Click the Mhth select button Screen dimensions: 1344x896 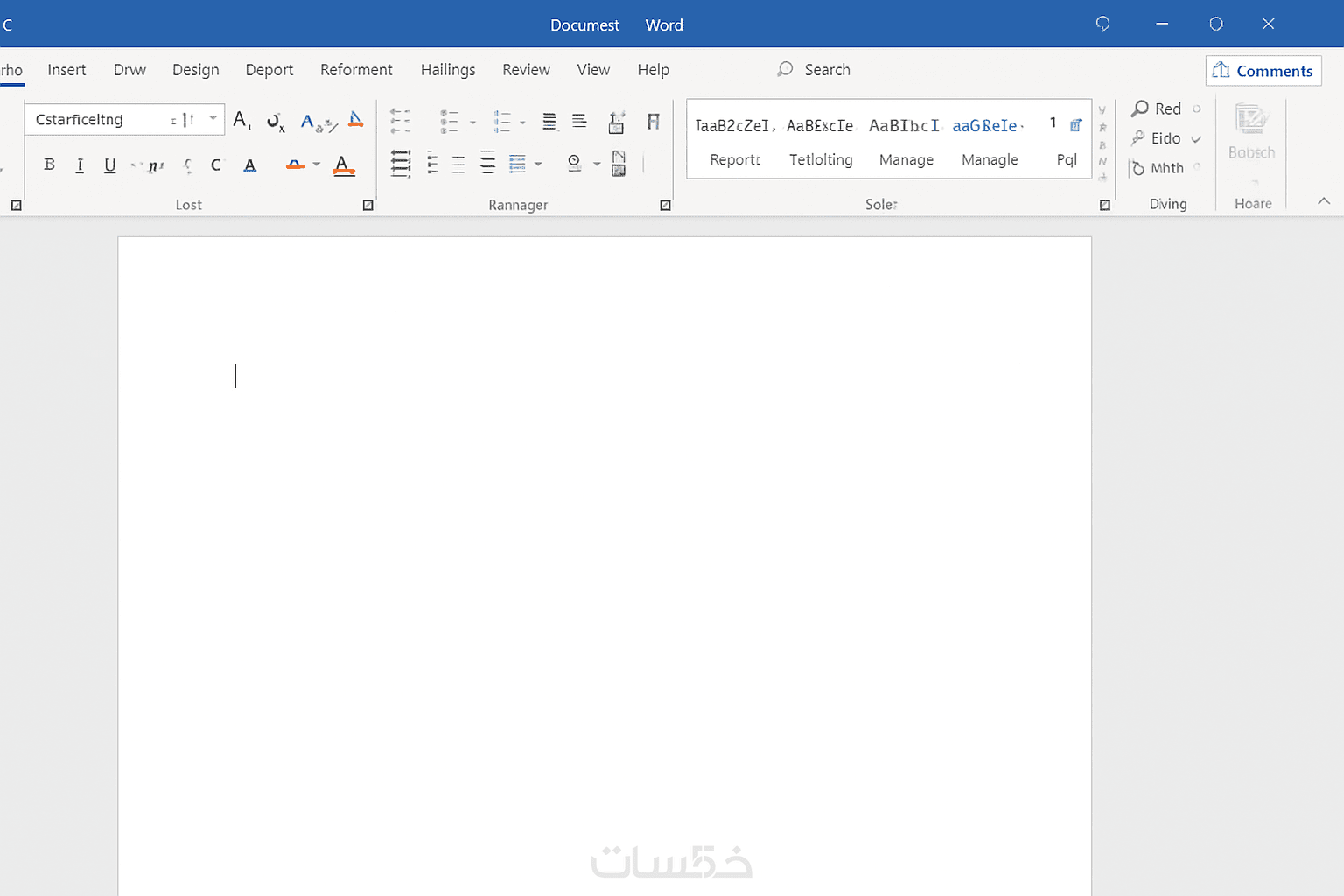click(1156, 168)
